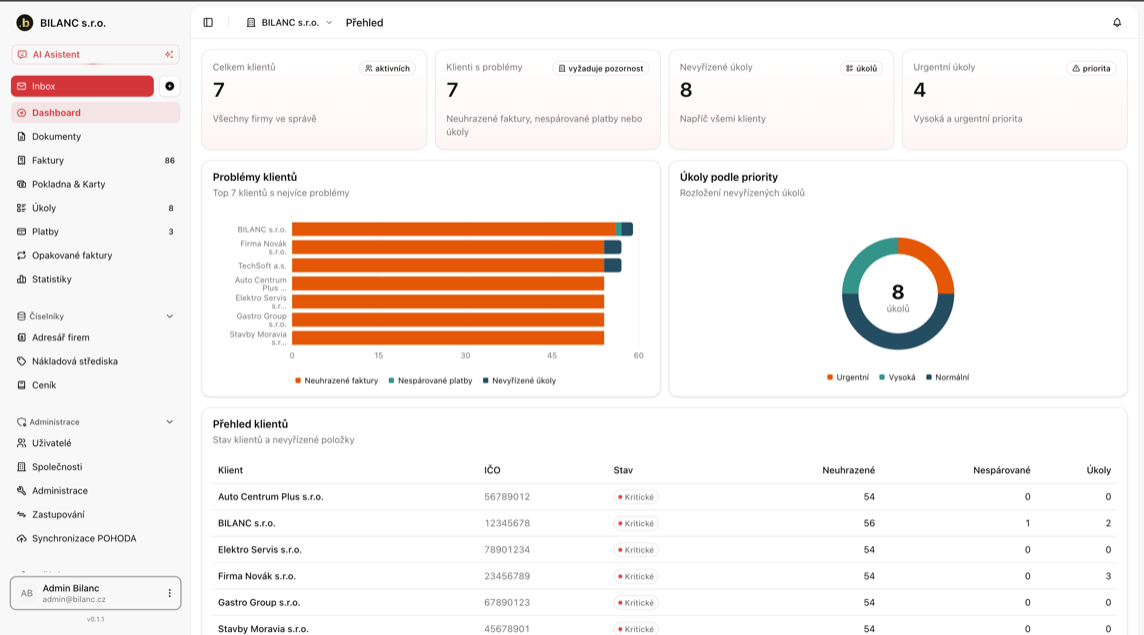The image size is (1144, 635).
Task: Click the Opakované faktury repeat icon
Action: (21, 255)
